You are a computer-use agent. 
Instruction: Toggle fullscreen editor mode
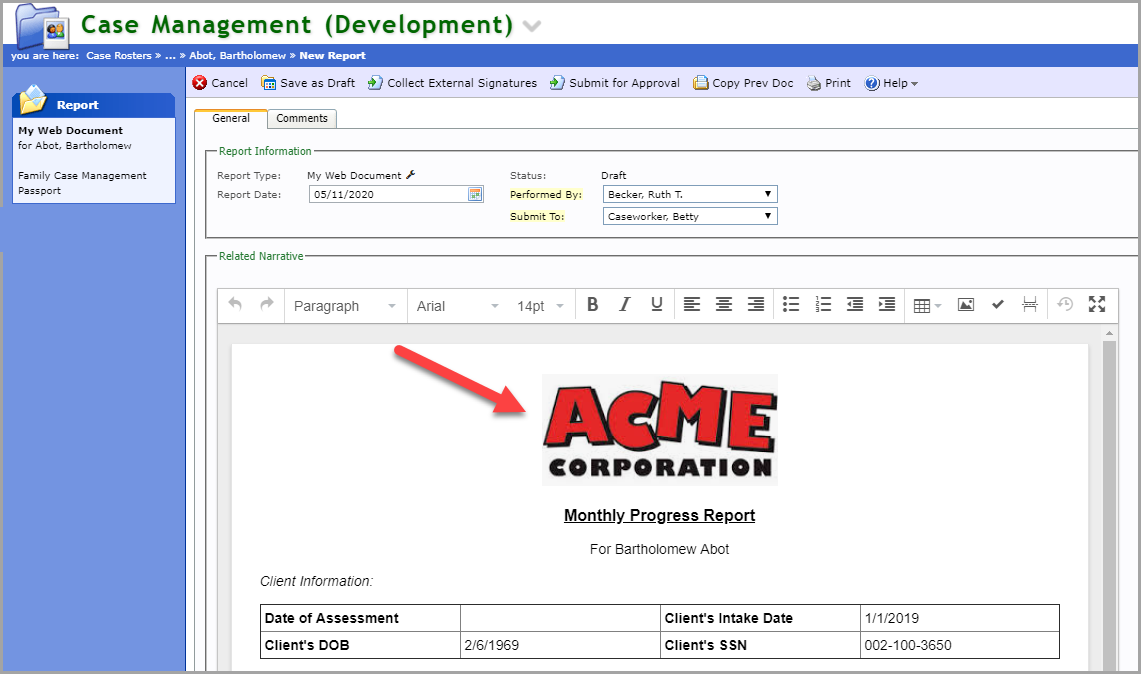click(1097, 305)
